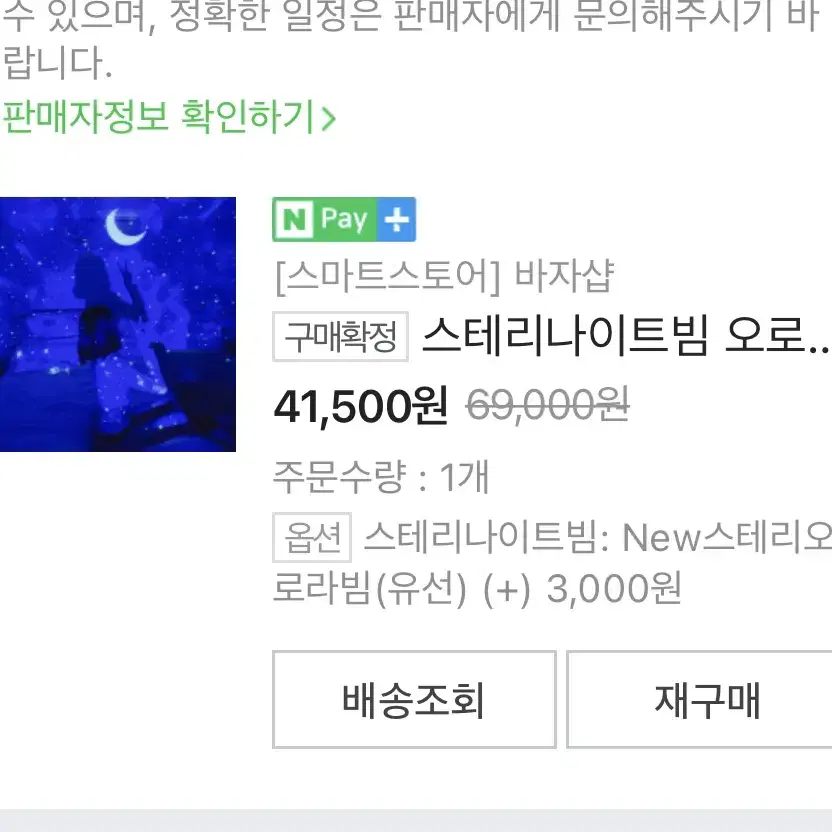Image resolution: width=832 pixels, height=832 pixels.
Task: Click the gray divider bar at the bottom
Action: (x=416, y=820)
